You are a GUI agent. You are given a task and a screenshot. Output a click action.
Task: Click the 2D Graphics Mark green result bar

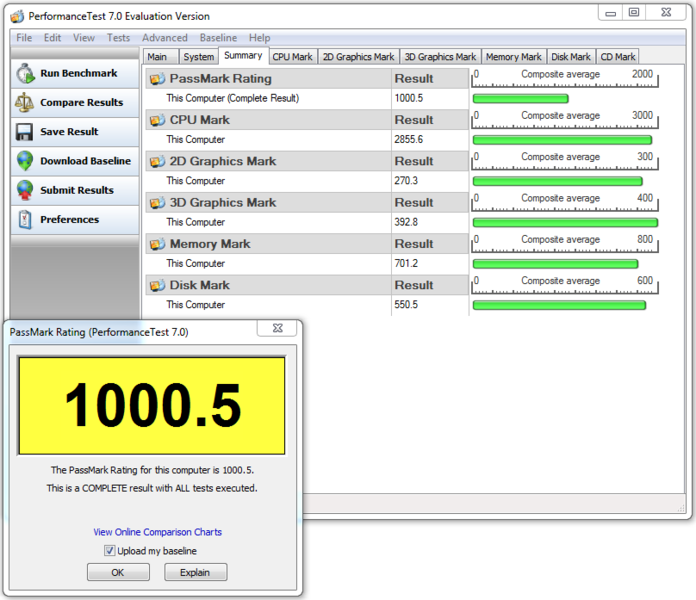(x=558, y=181)
